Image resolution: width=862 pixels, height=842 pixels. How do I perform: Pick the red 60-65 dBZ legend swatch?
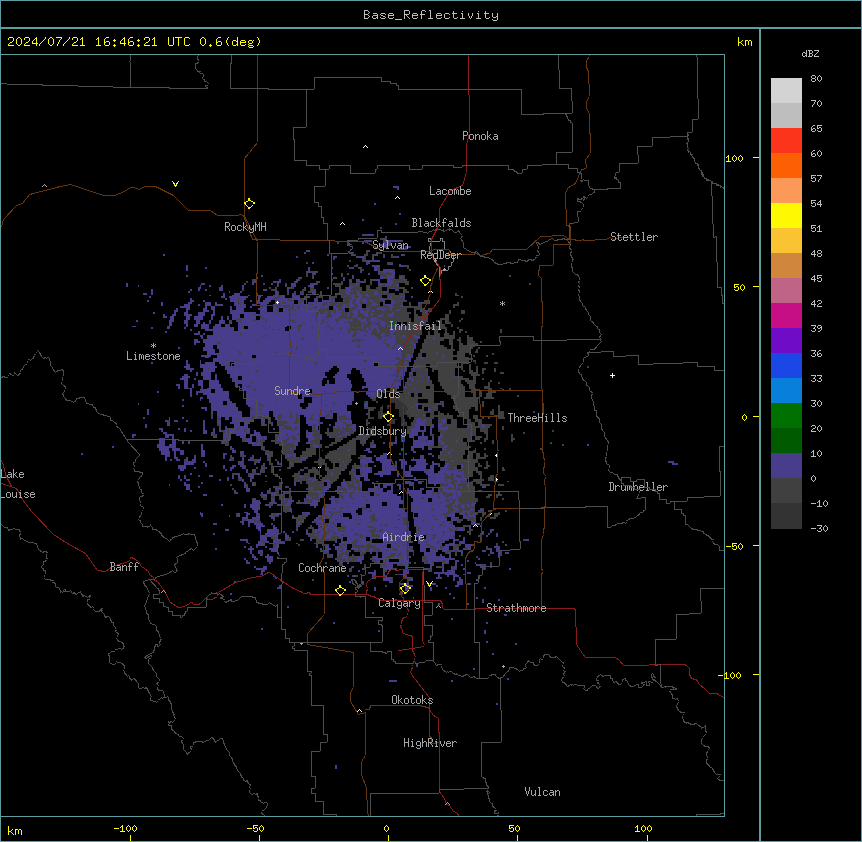(786, 141)
